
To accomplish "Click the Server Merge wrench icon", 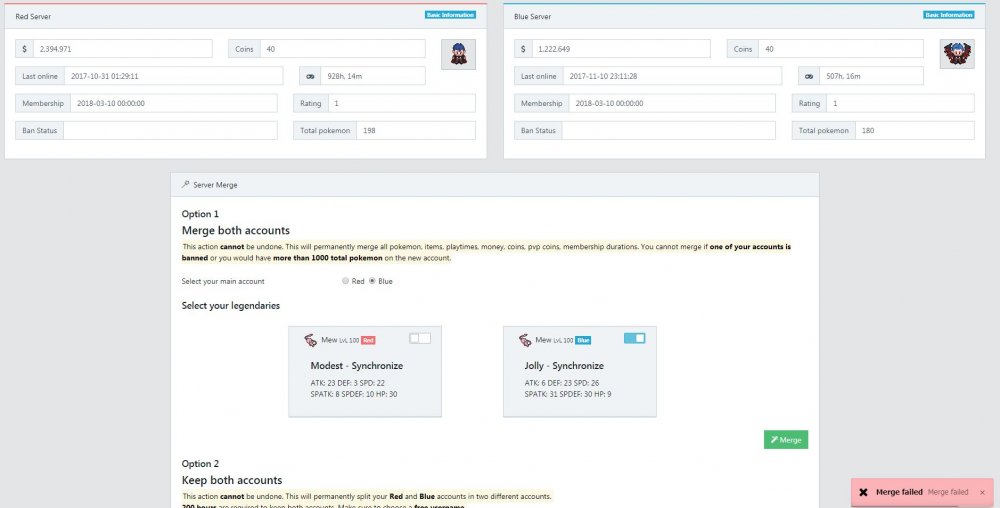I will click(186, 185).
